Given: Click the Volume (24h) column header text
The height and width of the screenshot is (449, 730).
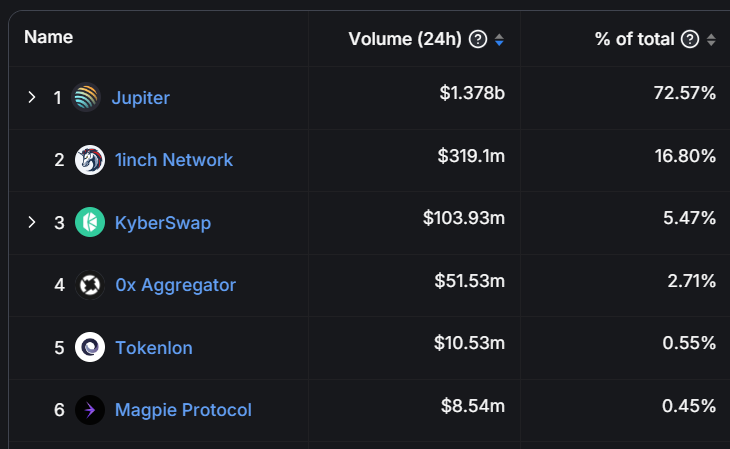Looking at the screenshot, I should 405,39.
